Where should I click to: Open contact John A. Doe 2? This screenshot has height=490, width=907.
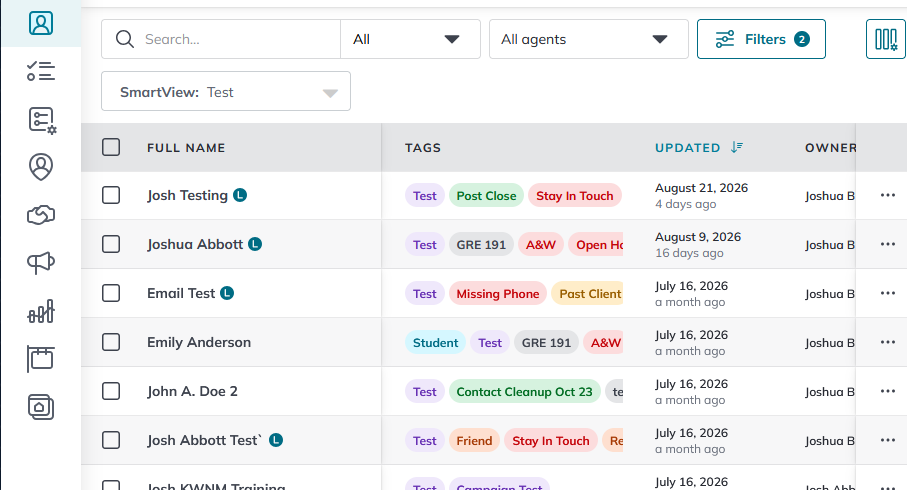192,391
